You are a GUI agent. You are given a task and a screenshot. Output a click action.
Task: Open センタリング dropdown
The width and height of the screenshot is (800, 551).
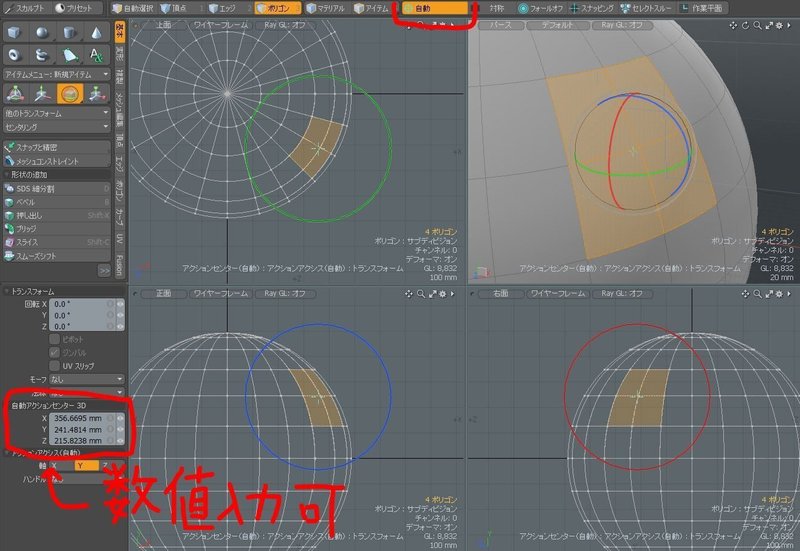57,127
